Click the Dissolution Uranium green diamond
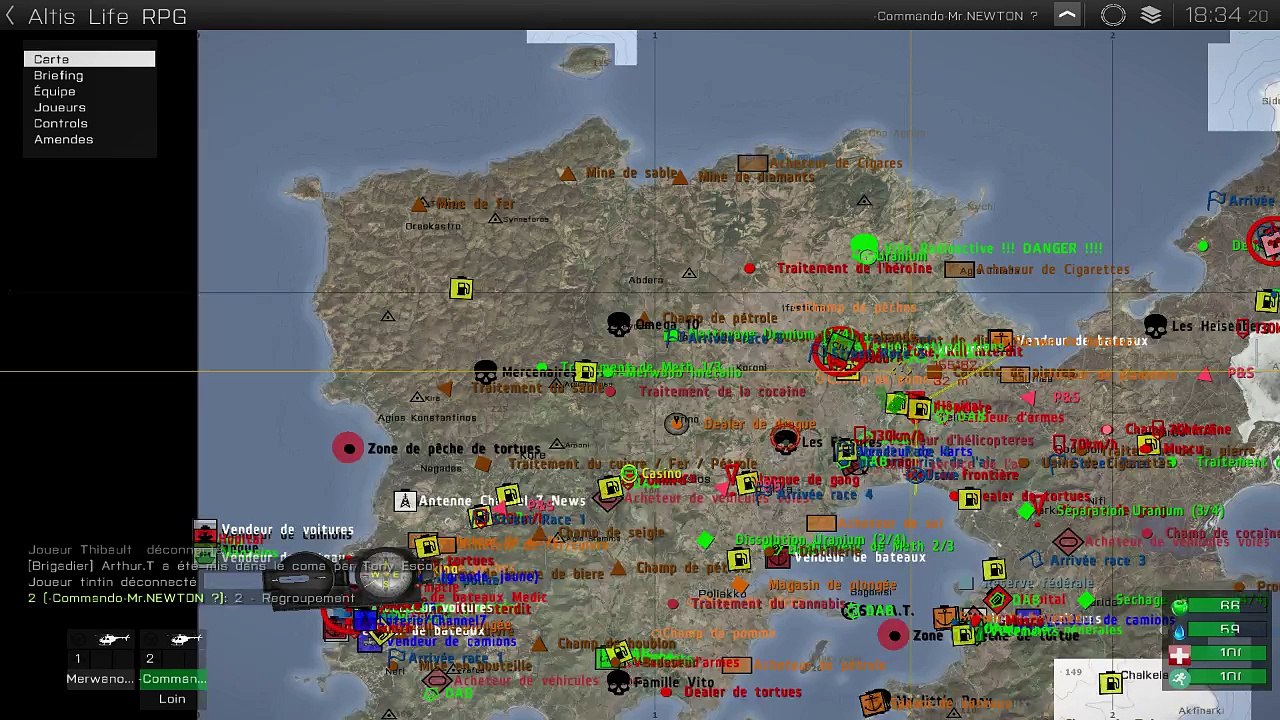The image size is (1280, 720). (706, 540)
